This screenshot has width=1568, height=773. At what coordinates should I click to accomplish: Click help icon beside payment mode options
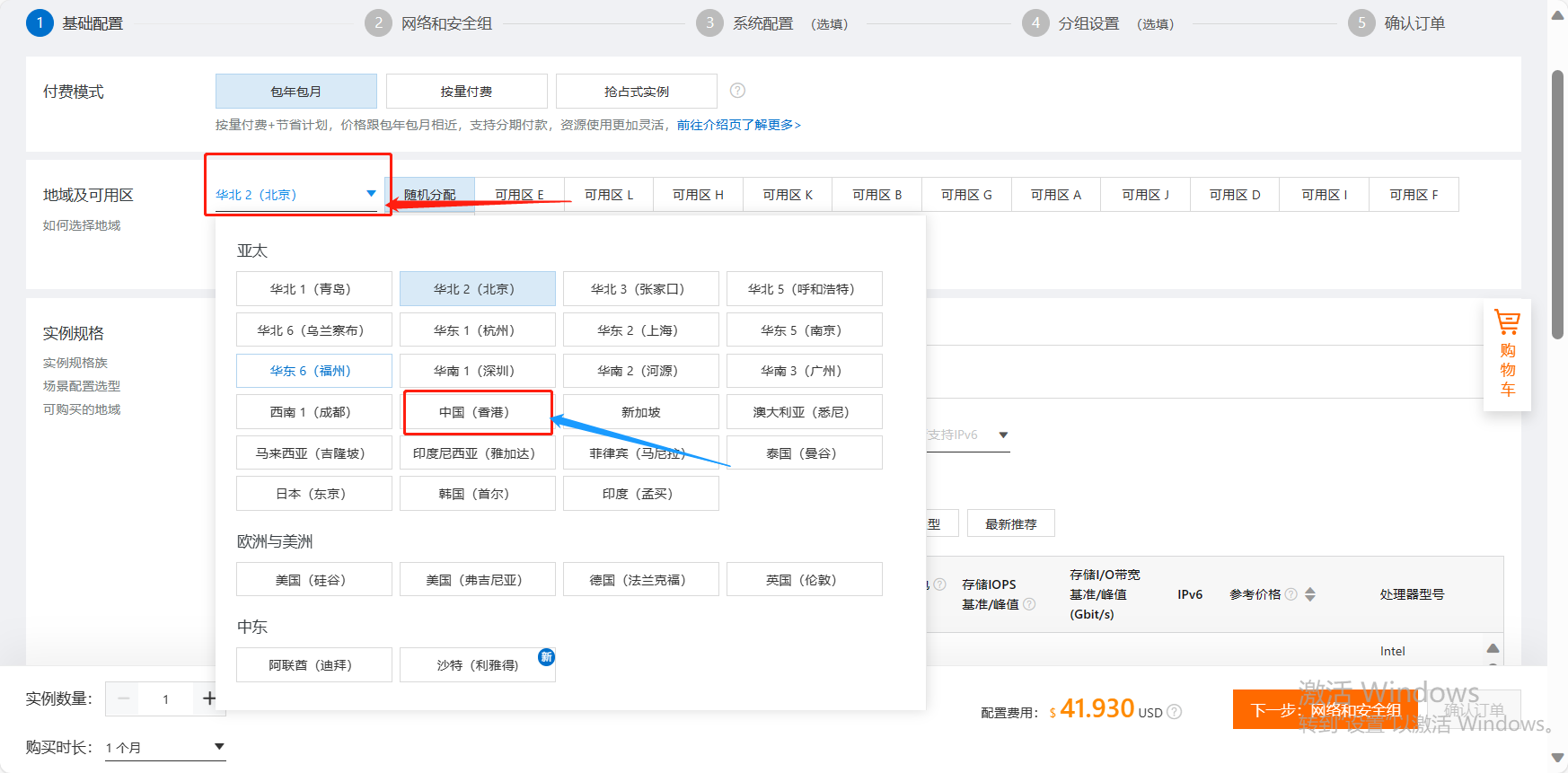click(x=737, y=91)
